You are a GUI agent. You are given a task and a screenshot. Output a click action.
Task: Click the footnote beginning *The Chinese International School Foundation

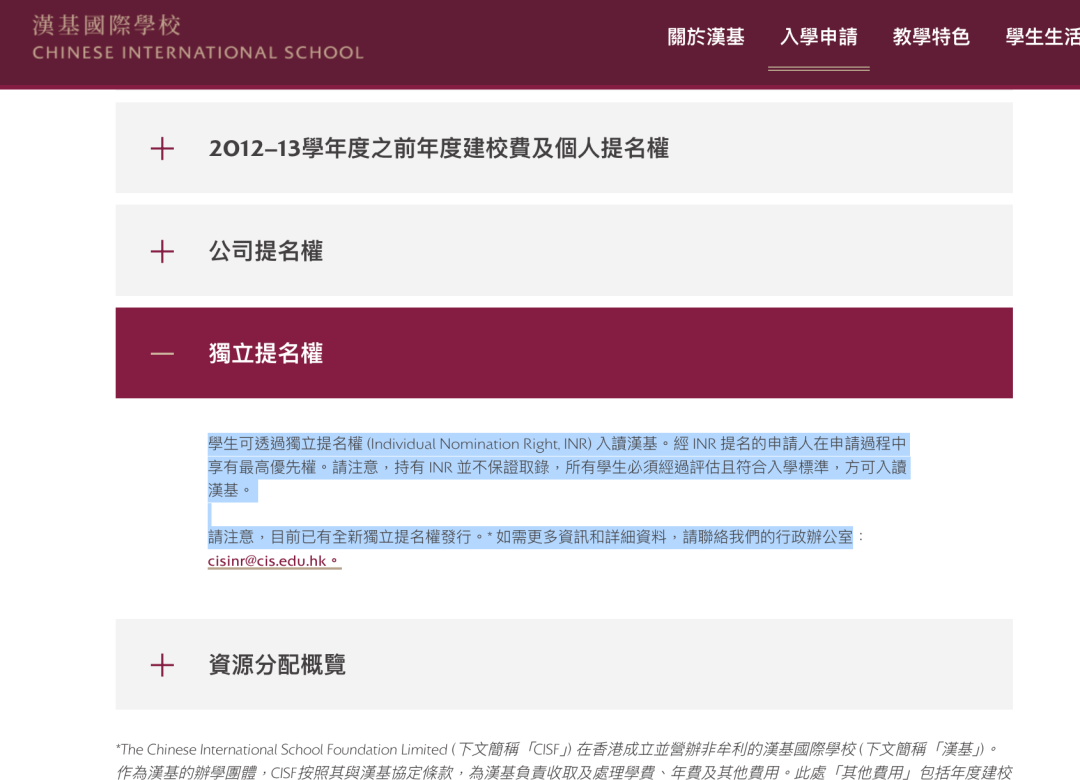(557, 750)
